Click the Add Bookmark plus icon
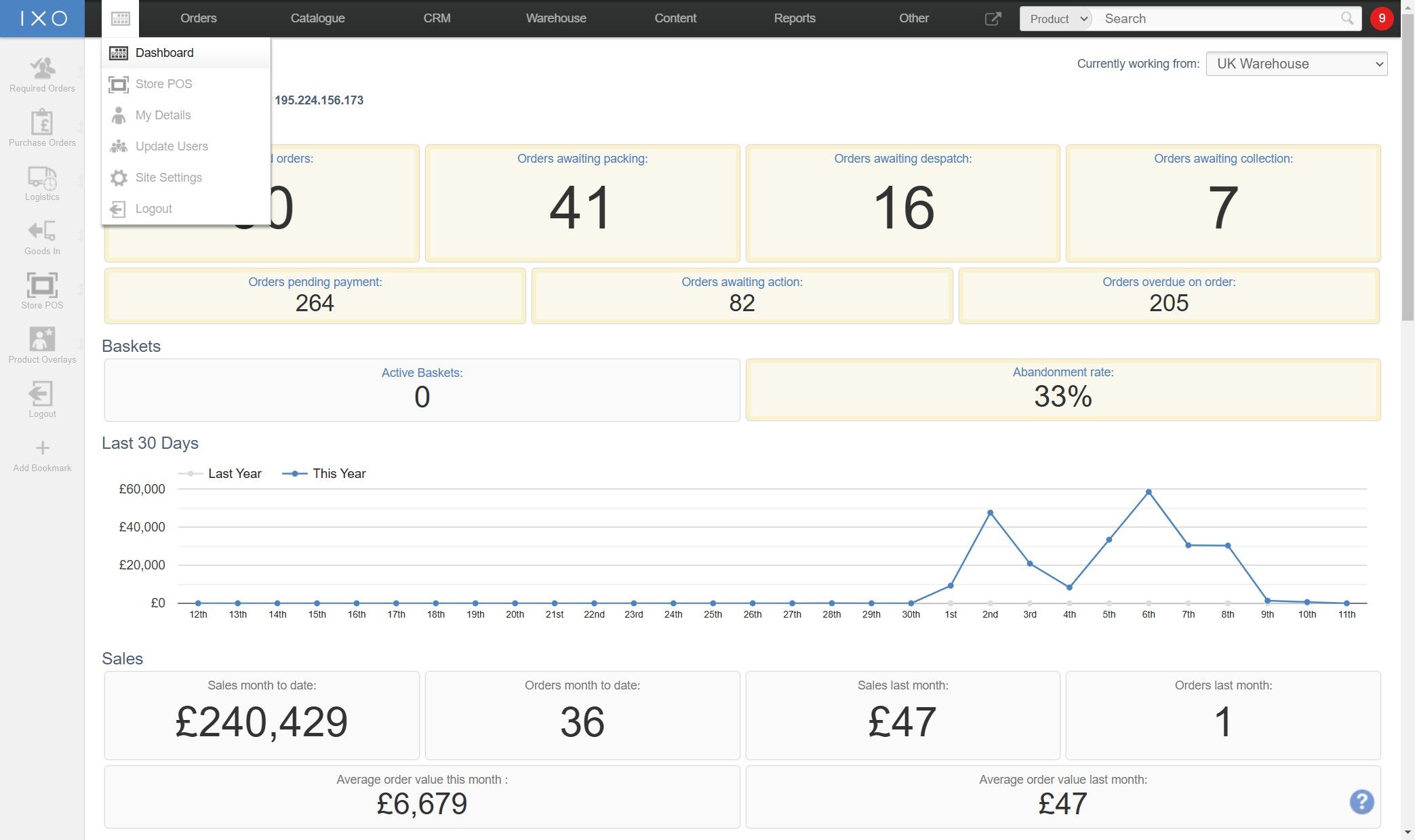Viewport: 1415px width, 840px height. pyautogui.click(x=42, y=448)
